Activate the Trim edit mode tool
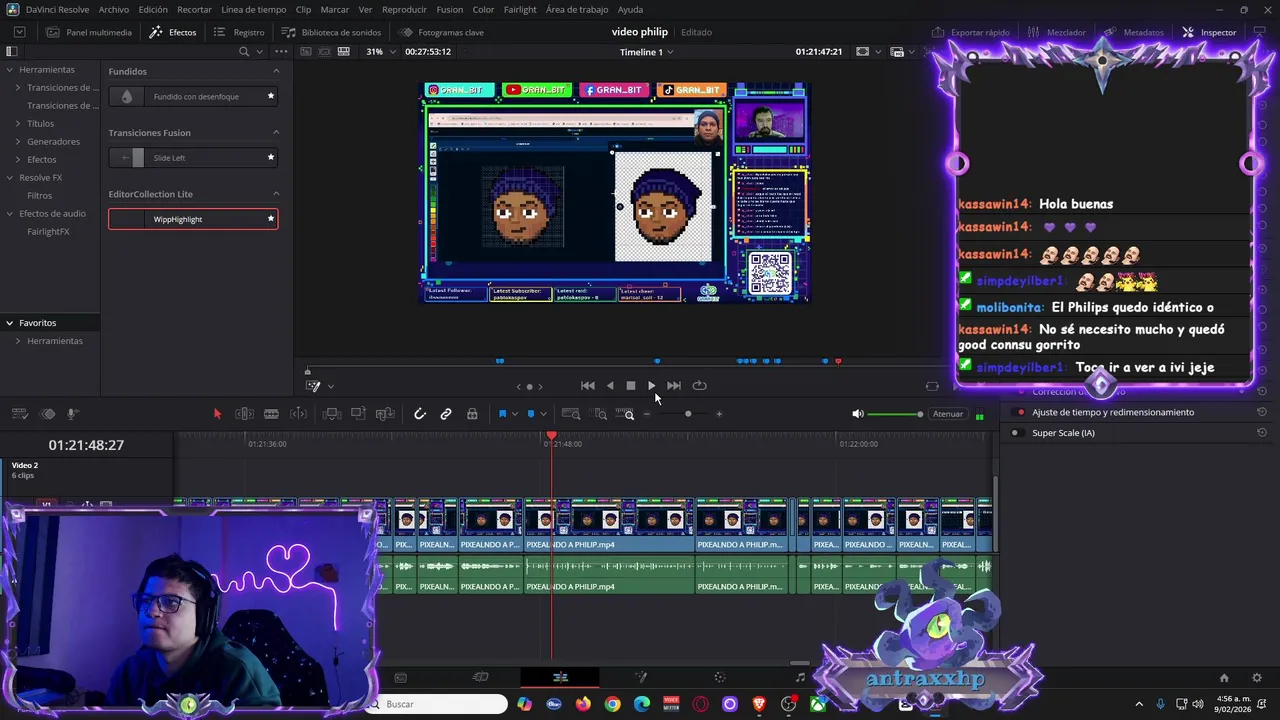The image size is (1280, 720). pyautogui.click(x=244, y=414)
